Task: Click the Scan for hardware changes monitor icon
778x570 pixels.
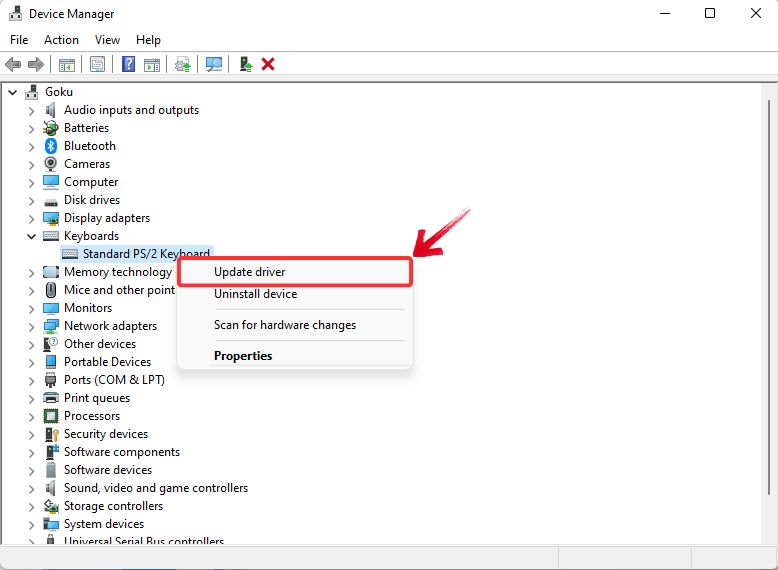Action: point(214,64)
